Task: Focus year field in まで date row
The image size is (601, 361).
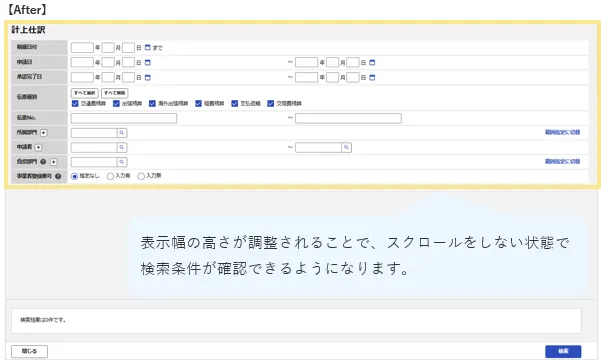Action: (x=82, y=48)
